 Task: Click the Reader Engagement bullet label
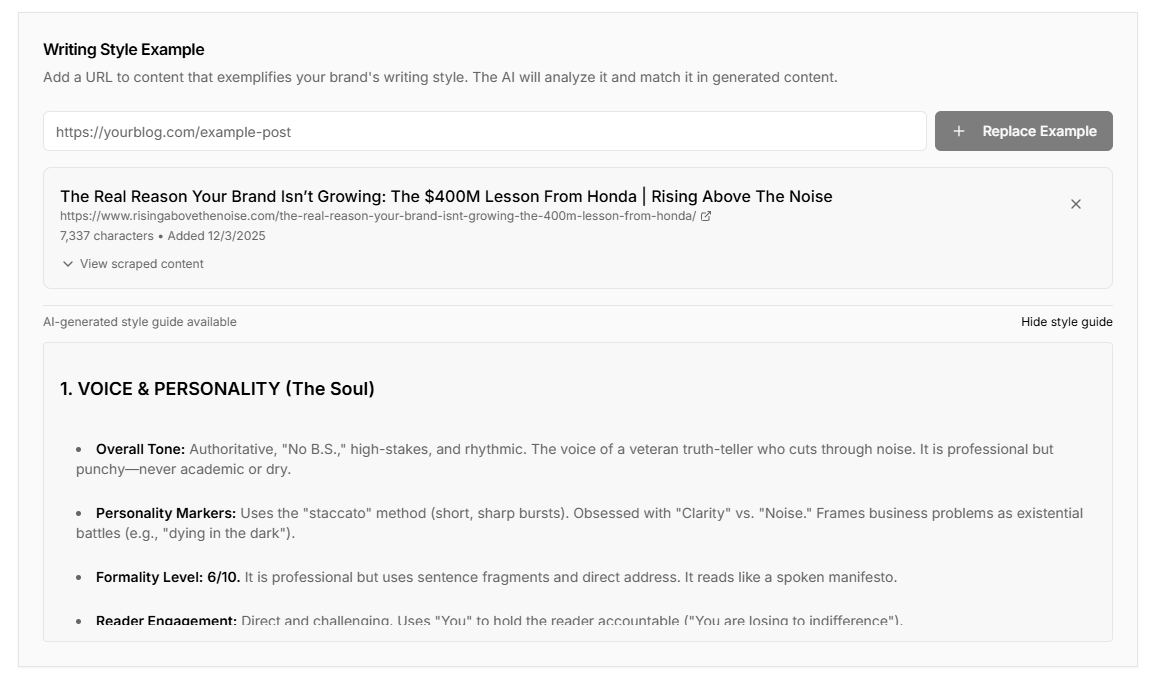[x=166, y=621]
